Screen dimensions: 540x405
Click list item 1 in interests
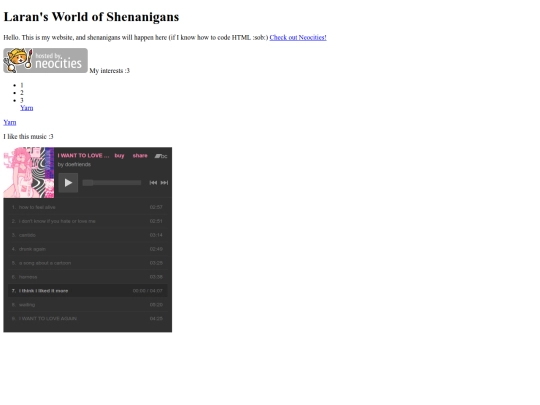click(22, 85)
